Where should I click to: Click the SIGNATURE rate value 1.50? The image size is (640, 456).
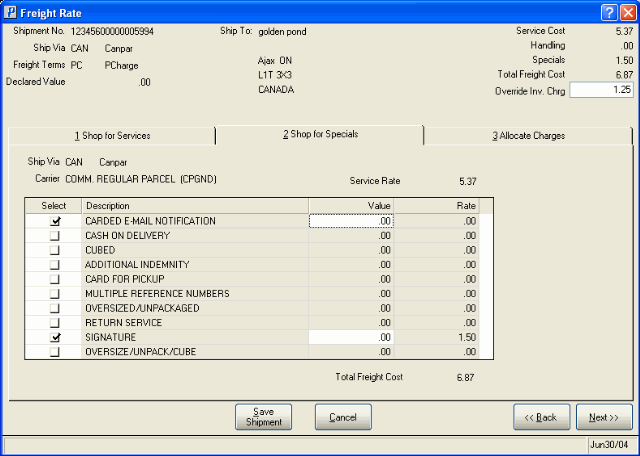point(467,337)
